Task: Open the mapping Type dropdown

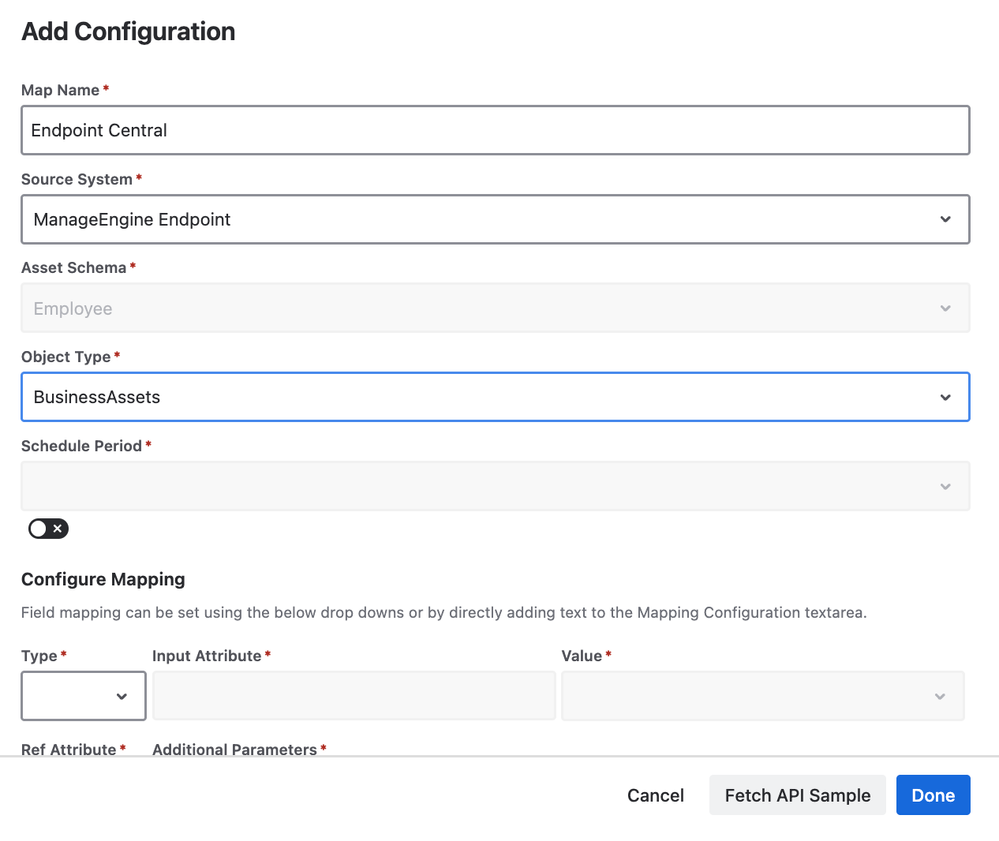Action: click(83, 696)
